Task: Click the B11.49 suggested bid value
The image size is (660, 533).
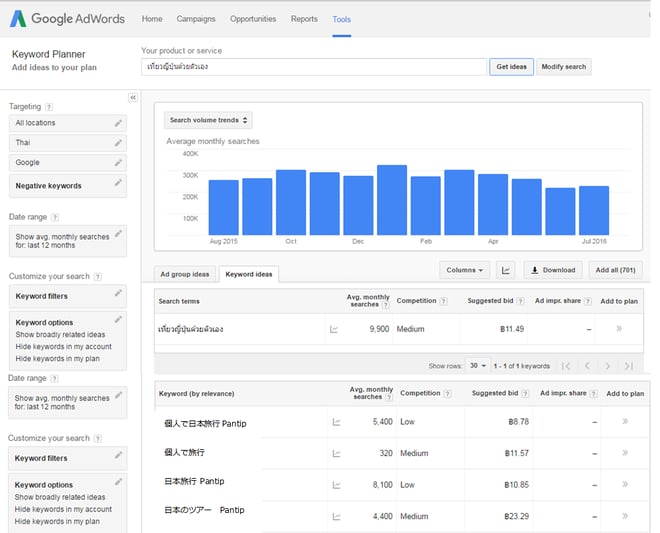Action: (512, 329)
